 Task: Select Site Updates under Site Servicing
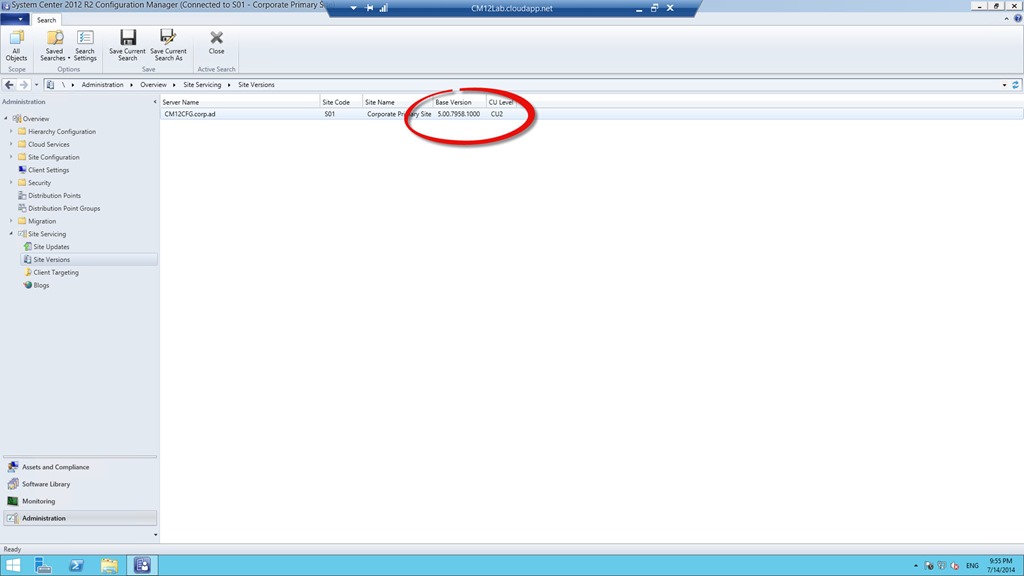51,247
